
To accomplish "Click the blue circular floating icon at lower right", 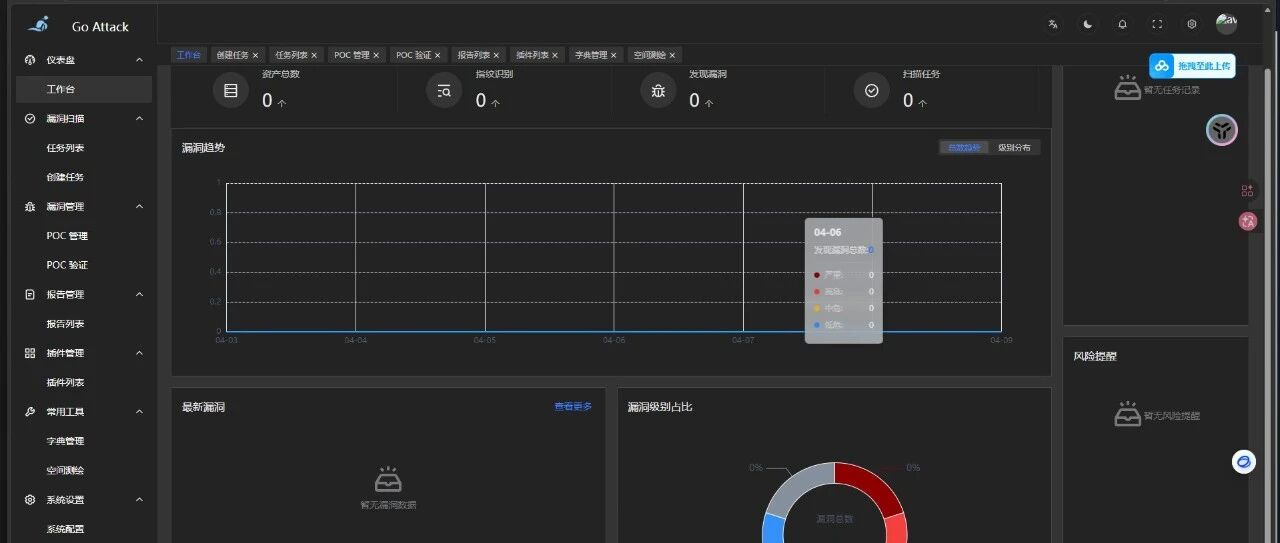I will 1243,462.
